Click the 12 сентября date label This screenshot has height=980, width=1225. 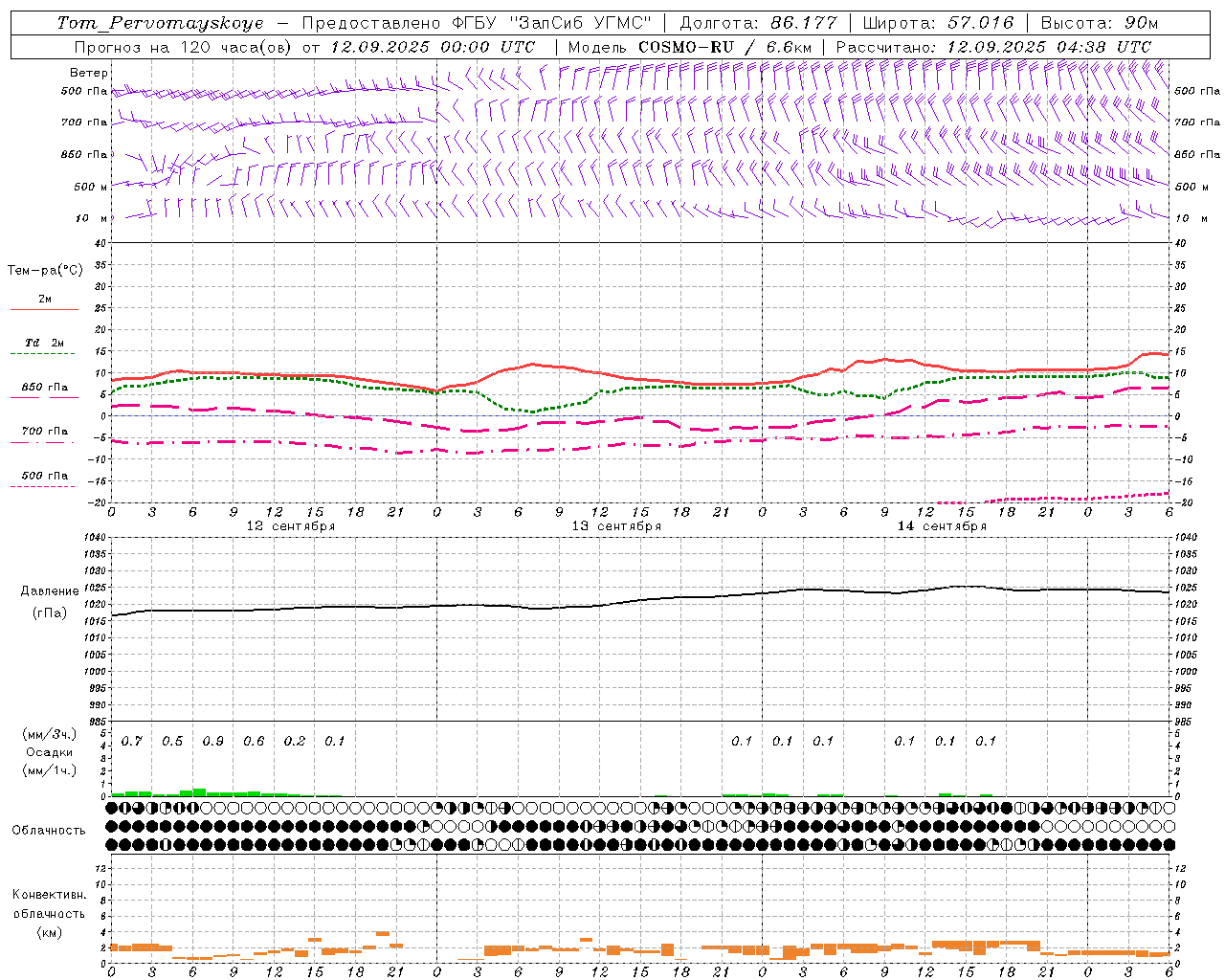[x=291, y=526]
